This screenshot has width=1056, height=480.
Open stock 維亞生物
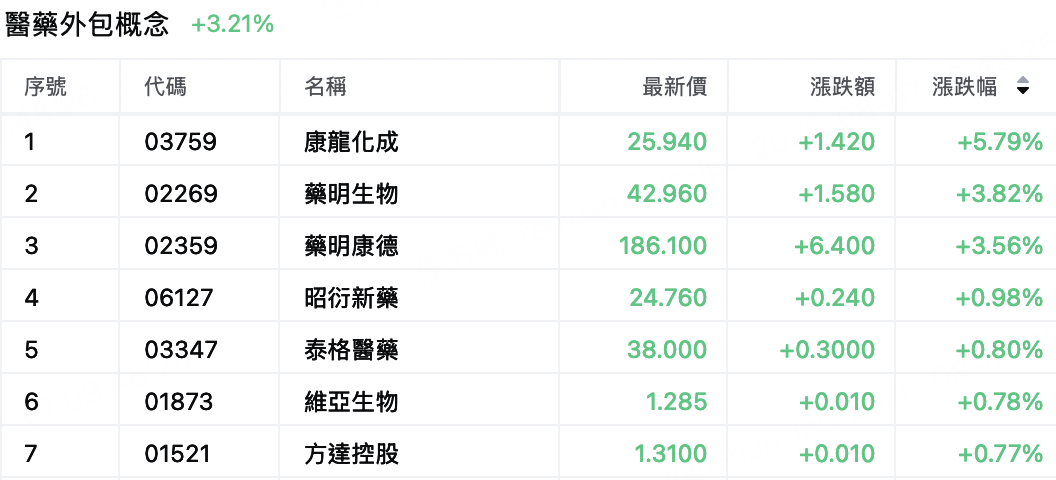pos(351,402)
